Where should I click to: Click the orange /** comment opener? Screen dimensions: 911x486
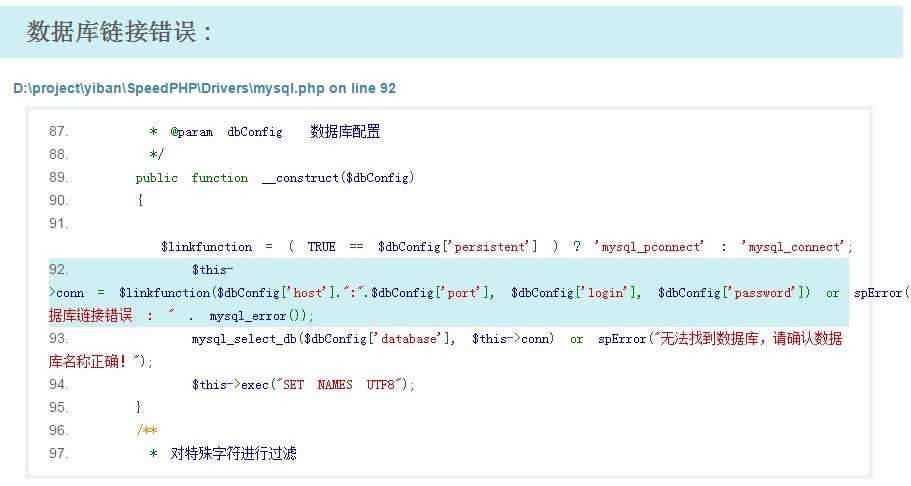click(x=147, y=430)
